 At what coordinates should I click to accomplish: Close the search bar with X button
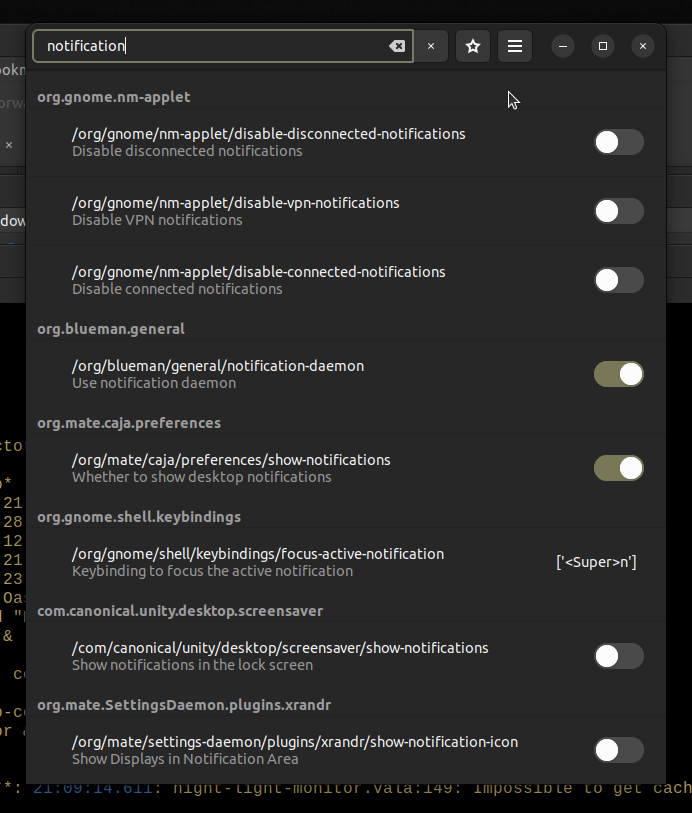click(x=431, y=46)
